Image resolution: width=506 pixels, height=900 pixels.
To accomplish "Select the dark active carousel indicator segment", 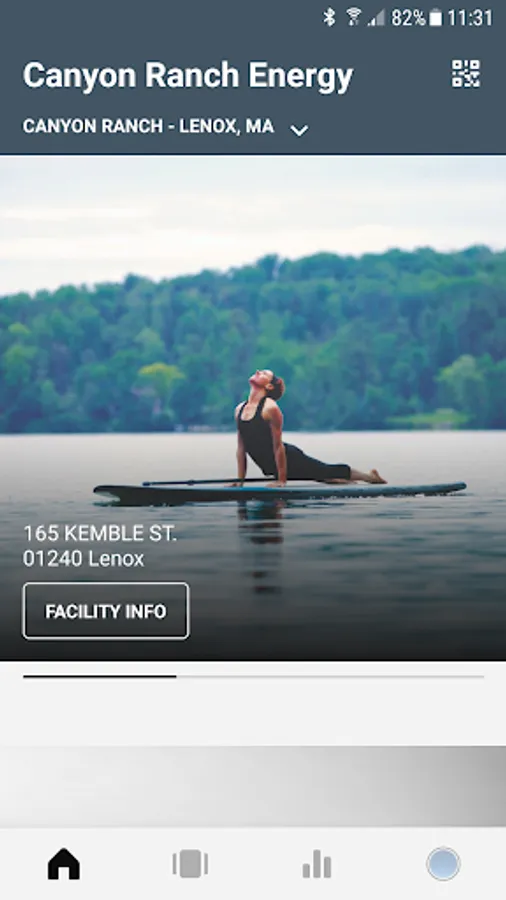I will pyautogui.click(x=100, y=677).
